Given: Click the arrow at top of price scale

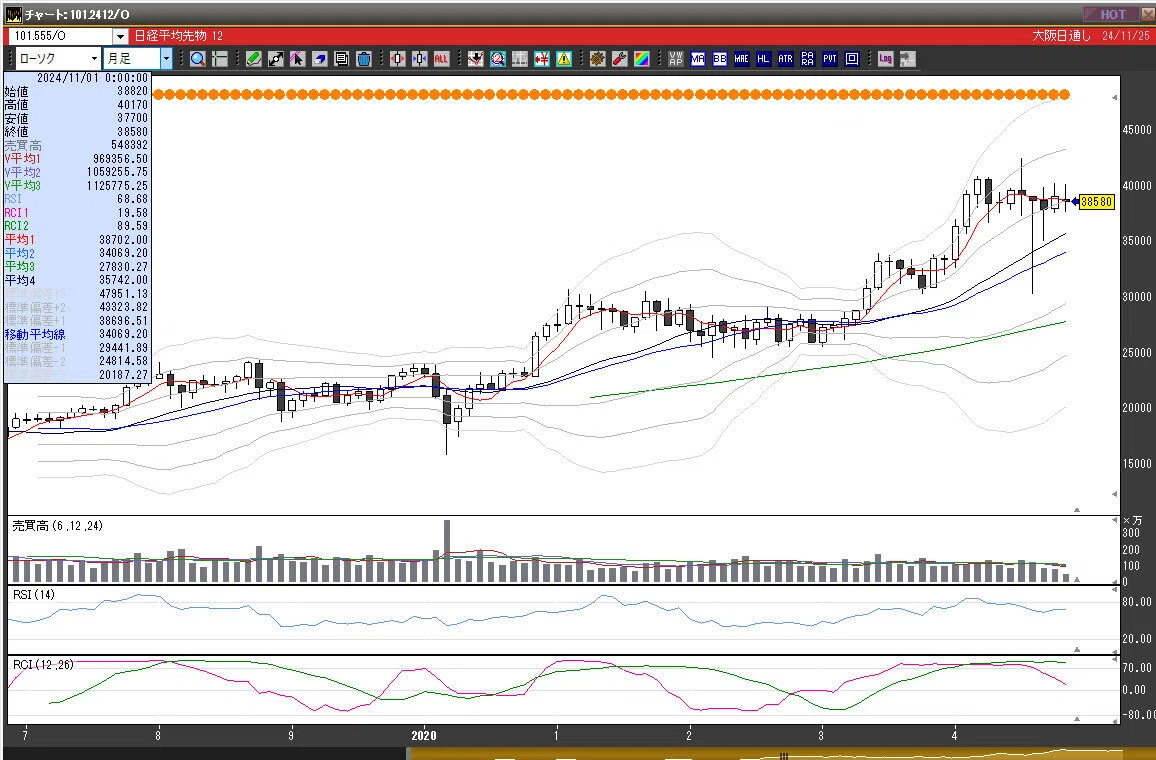Looking at the screenshot, I should pos(1114,97).
